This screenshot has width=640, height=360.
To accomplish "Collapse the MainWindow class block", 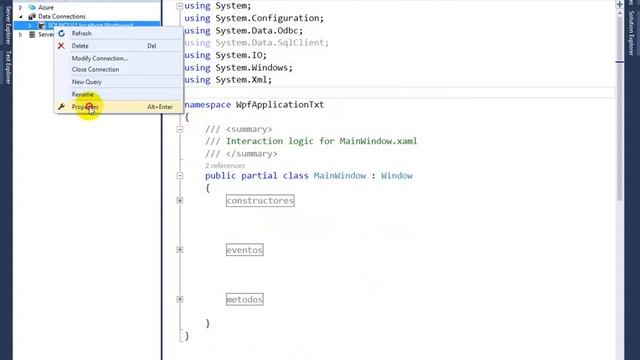I will tap(179, 176).
